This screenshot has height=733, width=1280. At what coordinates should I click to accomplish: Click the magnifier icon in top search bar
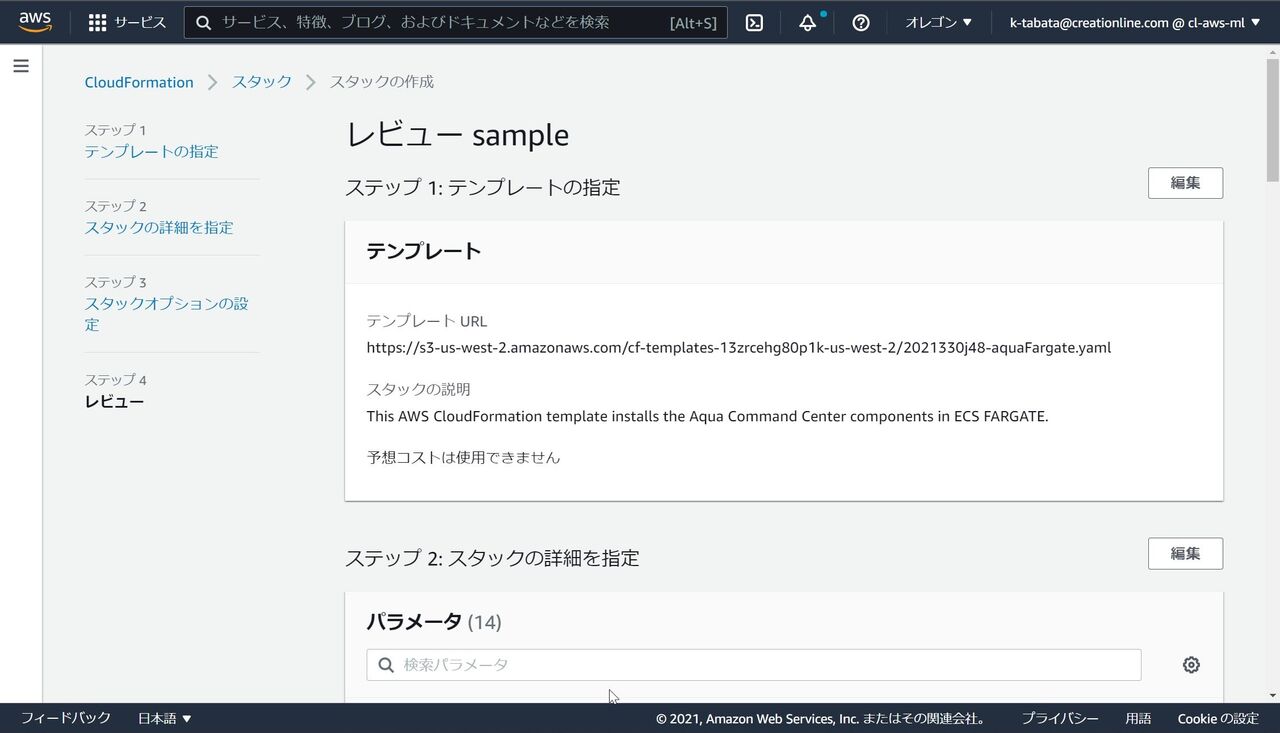click(x=204, y=22)
